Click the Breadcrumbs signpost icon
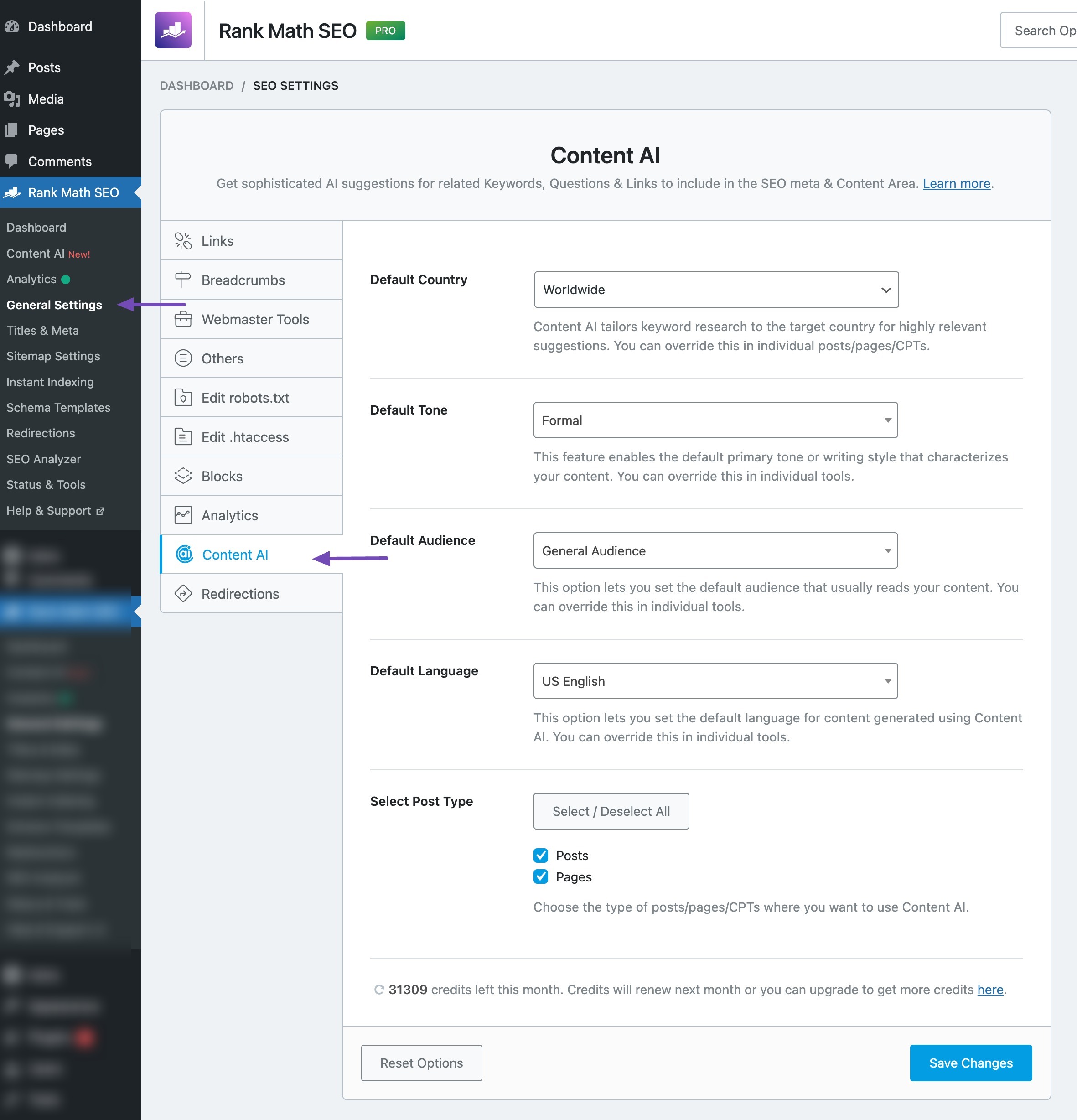1077x1120 pixels. (x=183, y=280)
